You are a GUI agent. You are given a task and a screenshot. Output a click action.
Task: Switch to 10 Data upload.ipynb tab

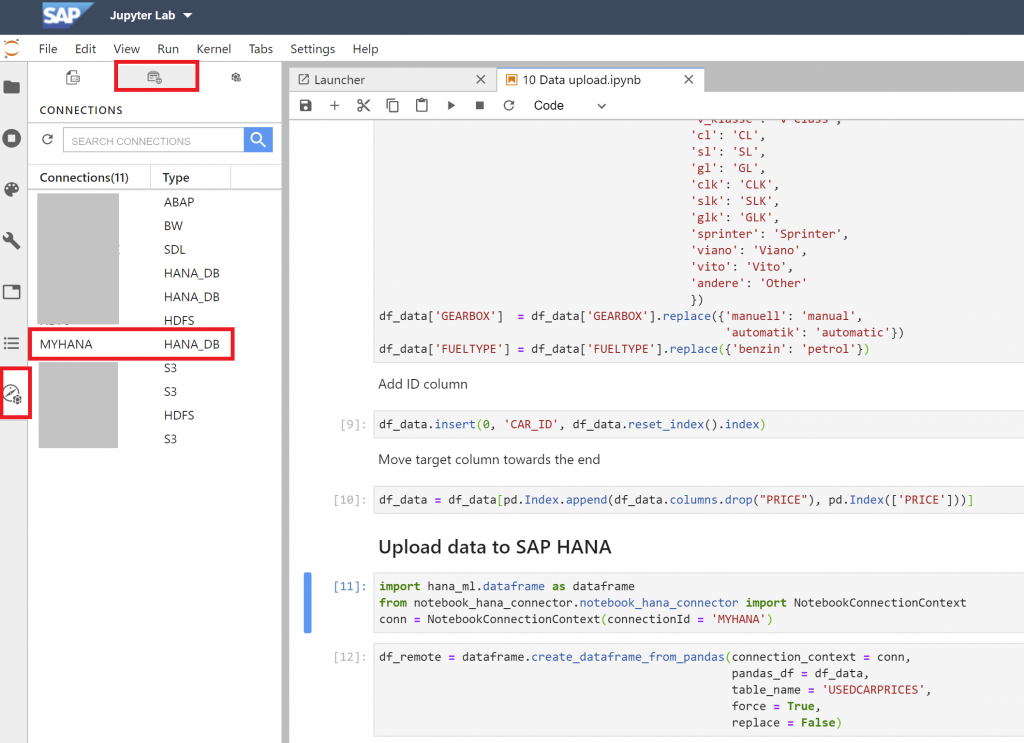[600, 80]
